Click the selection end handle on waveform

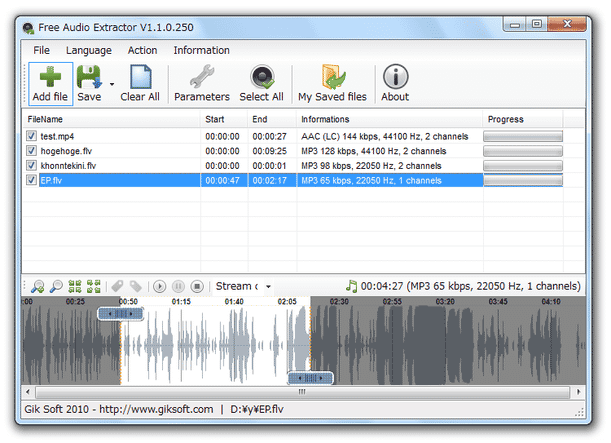pos(310,378)
